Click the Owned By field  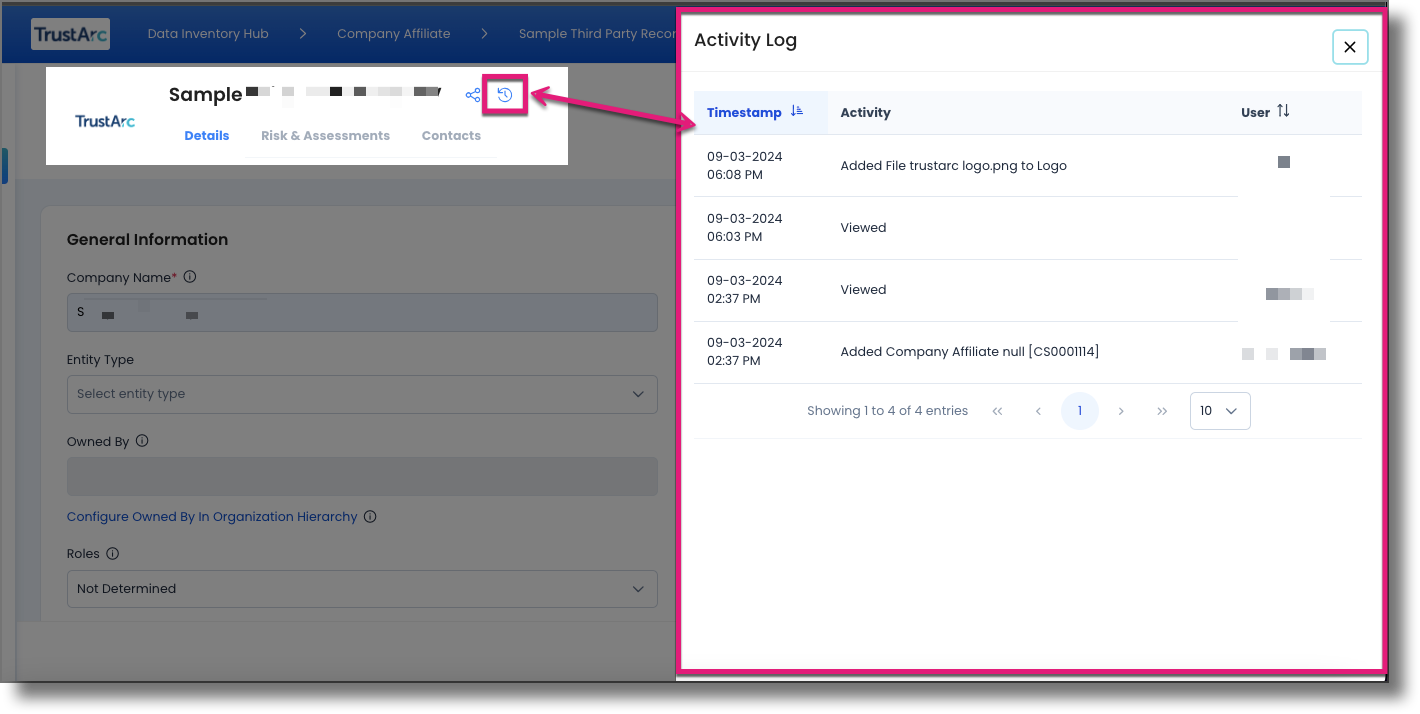coord(362,476)
